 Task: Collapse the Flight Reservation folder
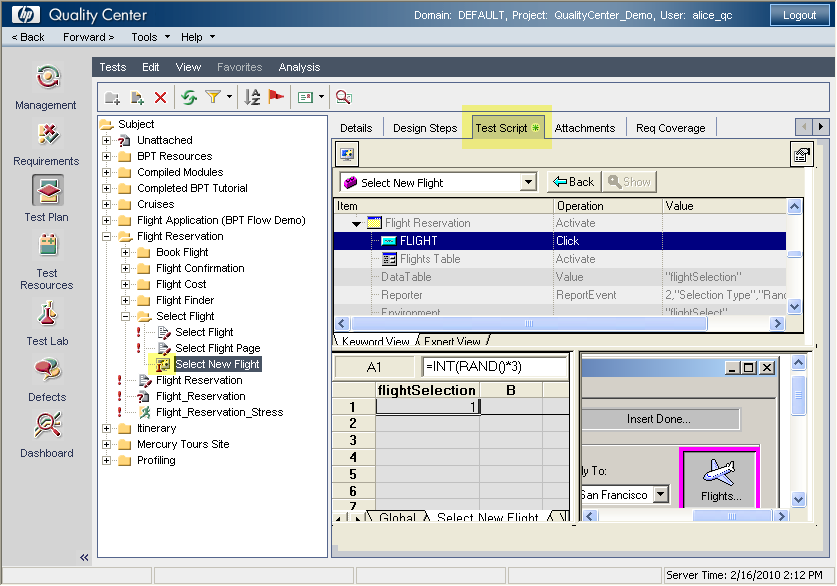click(106, 236)
